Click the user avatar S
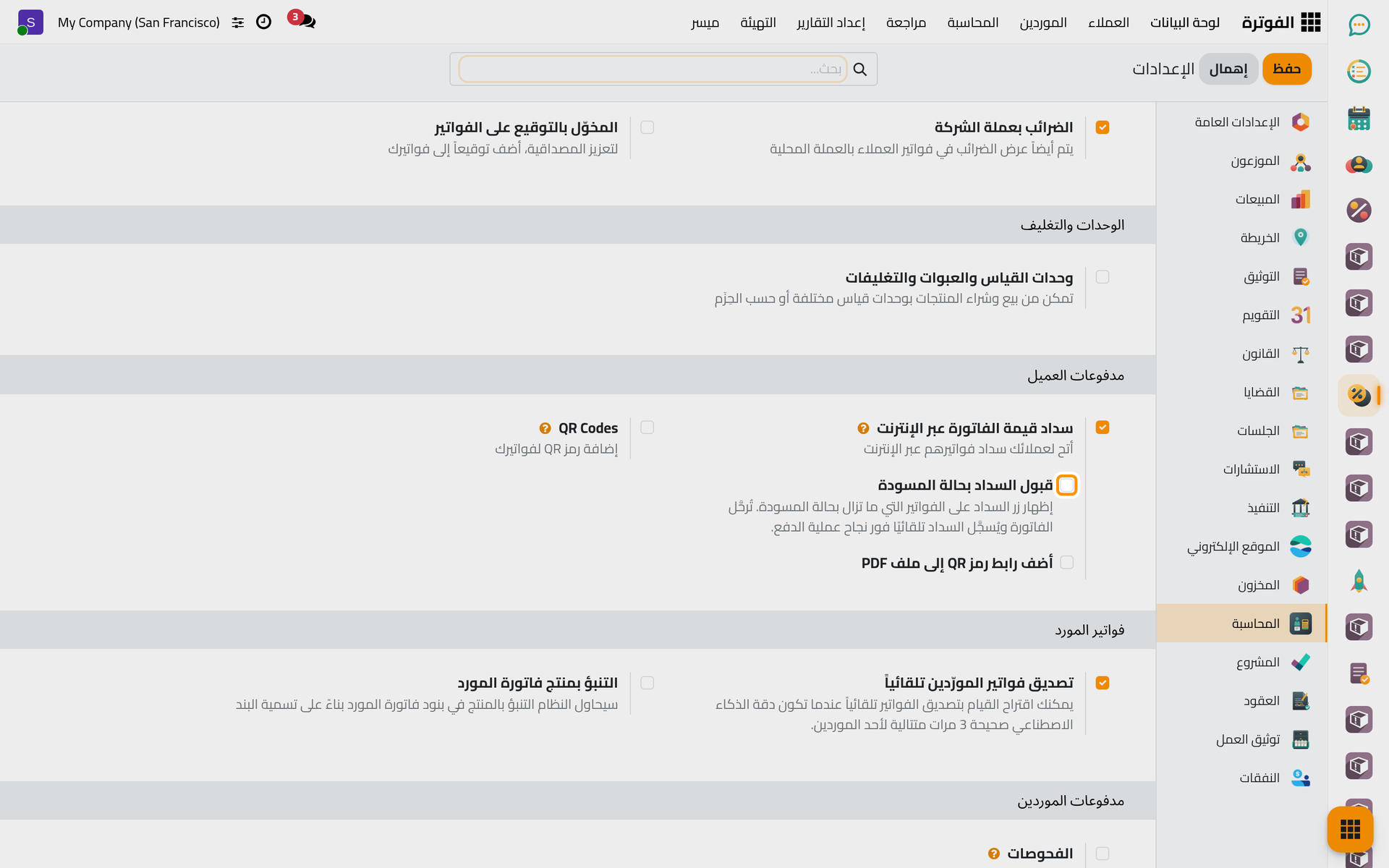The image size is (1389, 868). pos(30,22)
